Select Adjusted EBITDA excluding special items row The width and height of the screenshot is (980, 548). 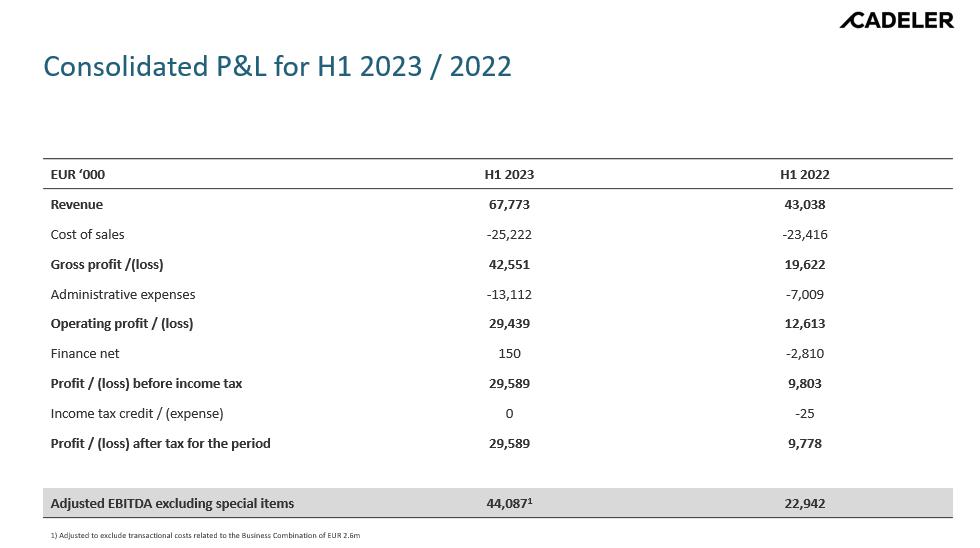[x=172, y=503]
